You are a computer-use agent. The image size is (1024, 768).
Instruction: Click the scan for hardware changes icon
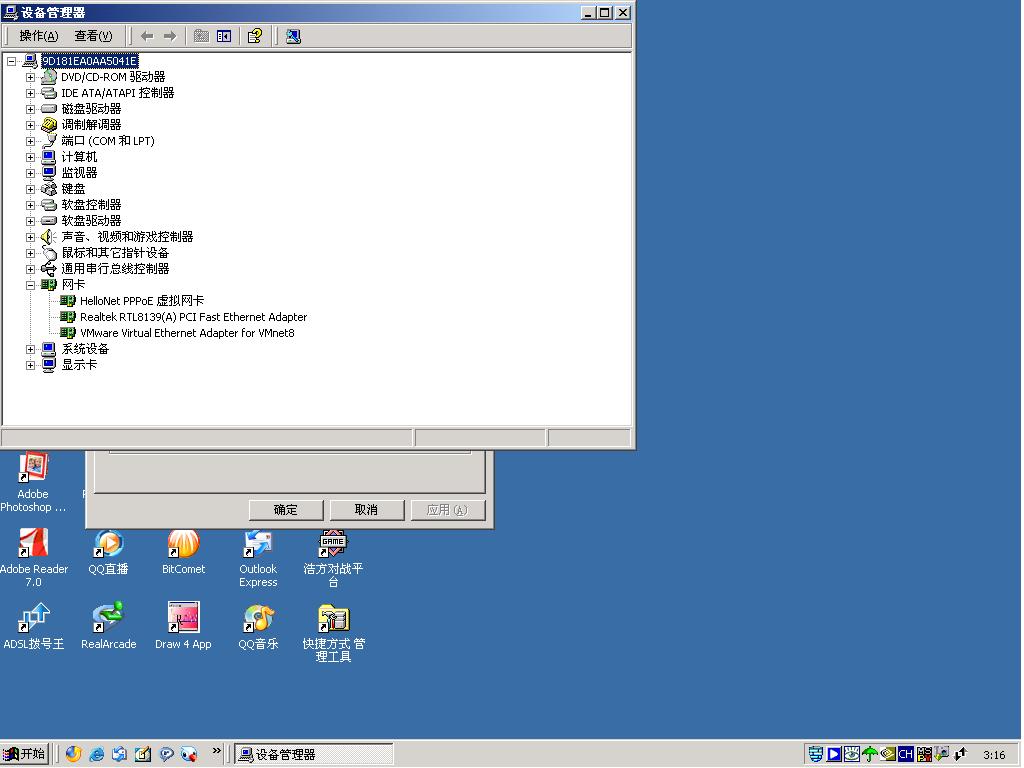(x=293, y=36)
